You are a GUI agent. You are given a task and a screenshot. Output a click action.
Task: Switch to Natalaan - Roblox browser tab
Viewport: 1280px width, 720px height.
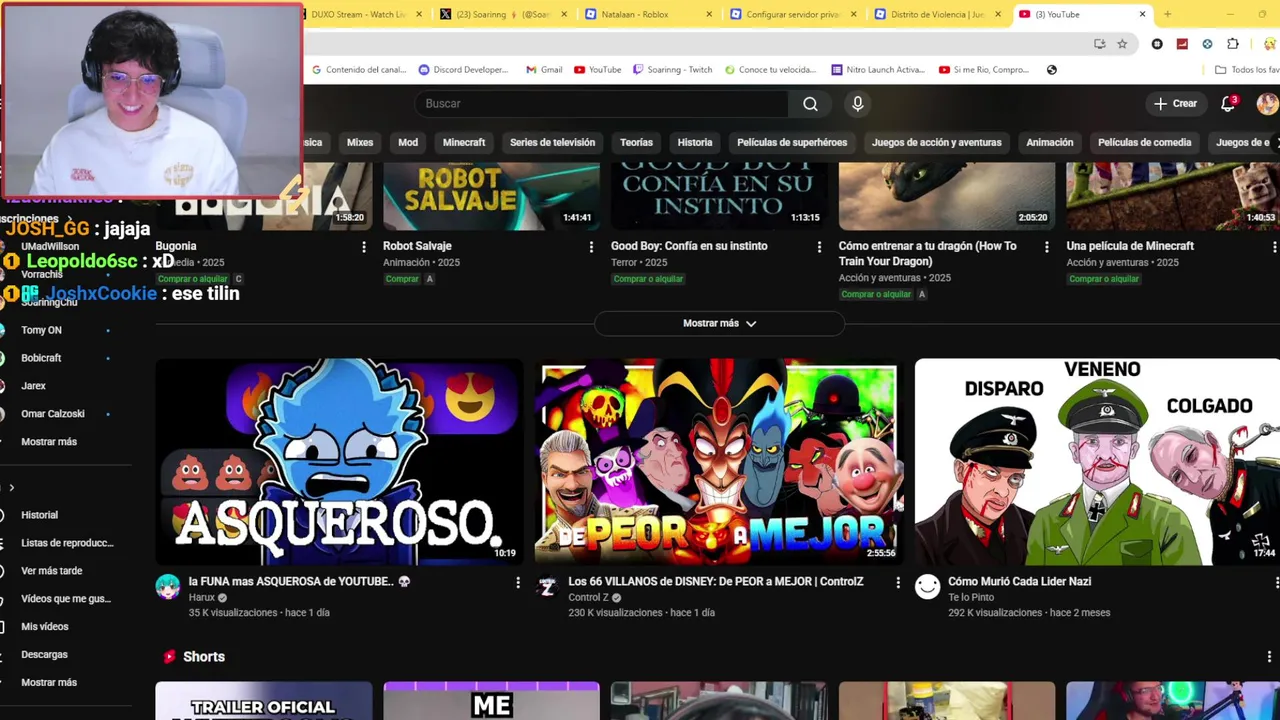[647, 14]
